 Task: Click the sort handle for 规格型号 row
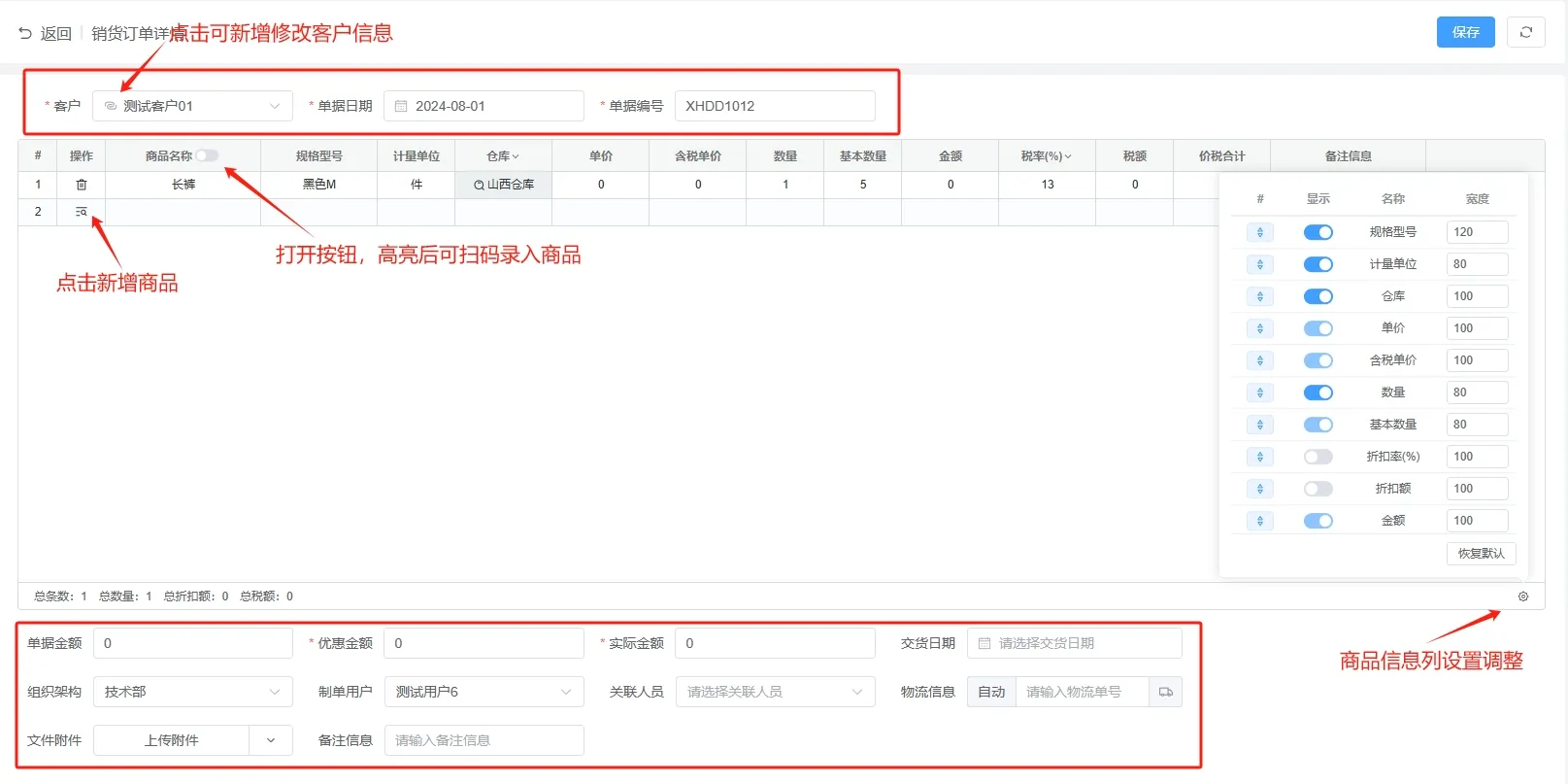[x=1260, y=232]
